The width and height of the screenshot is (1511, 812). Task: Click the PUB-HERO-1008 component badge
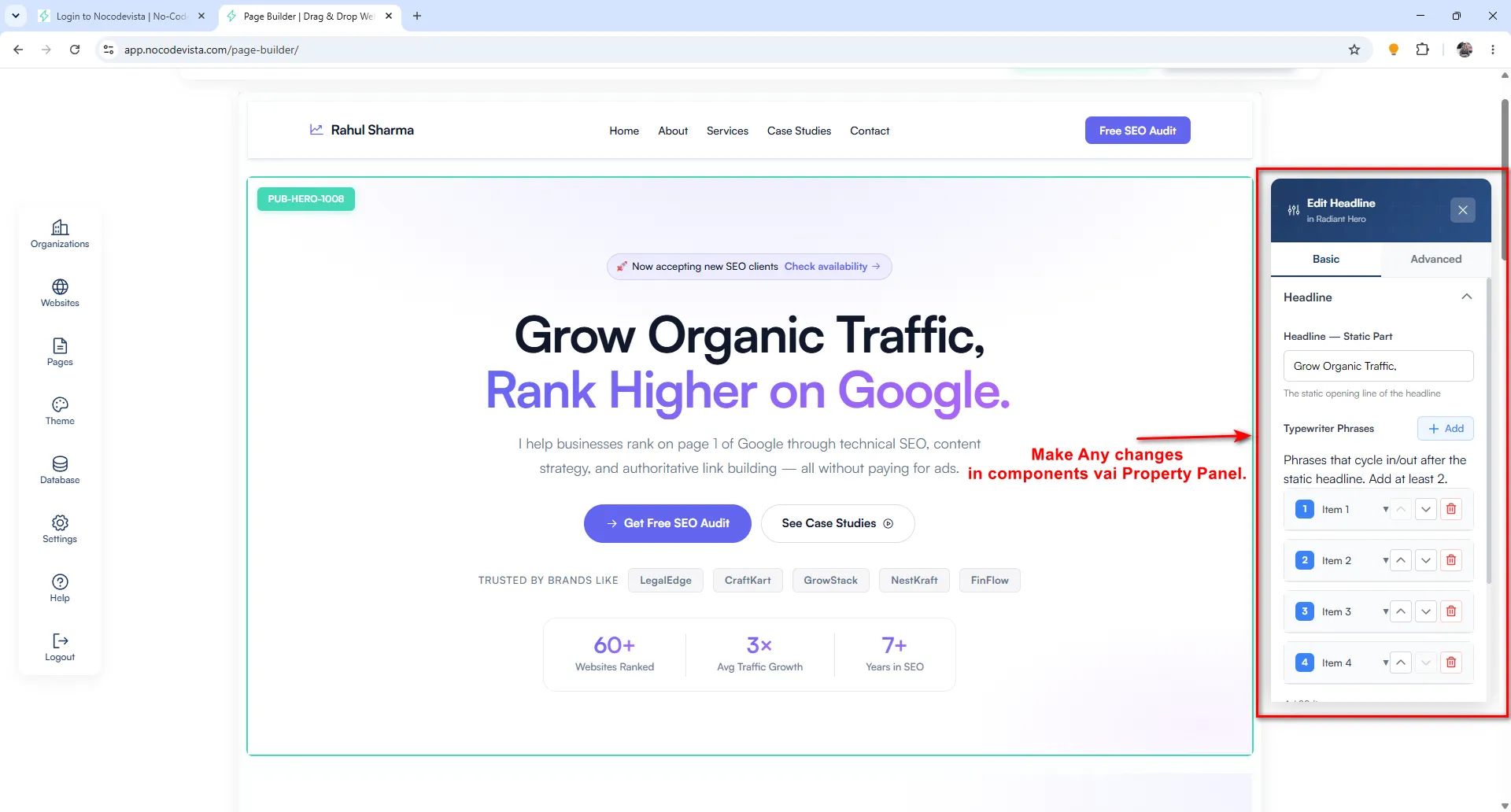[x=305, y=199]
